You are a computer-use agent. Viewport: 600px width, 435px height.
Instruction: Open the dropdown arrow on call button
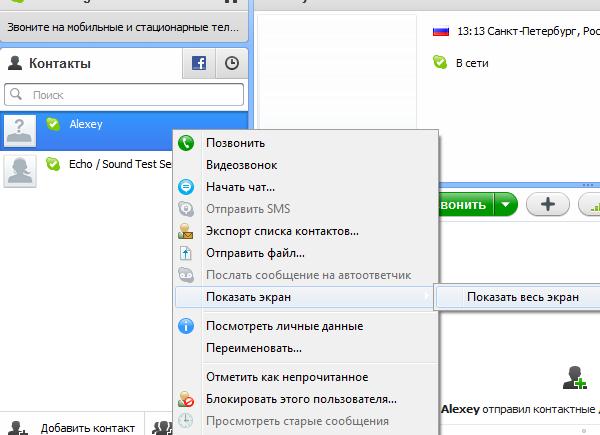coord(505,204)
